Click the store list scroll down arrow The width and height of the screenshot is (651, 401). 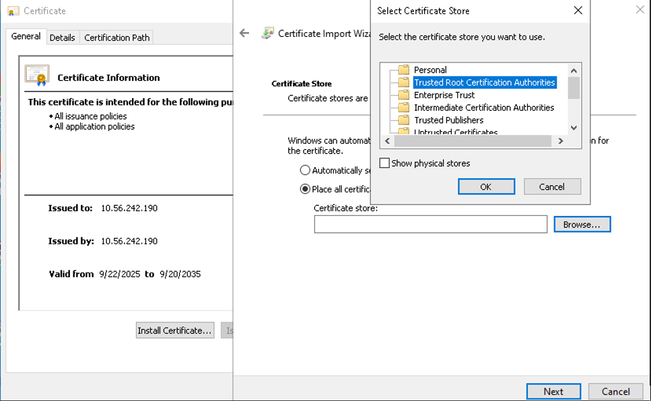[x=574, y=128]
